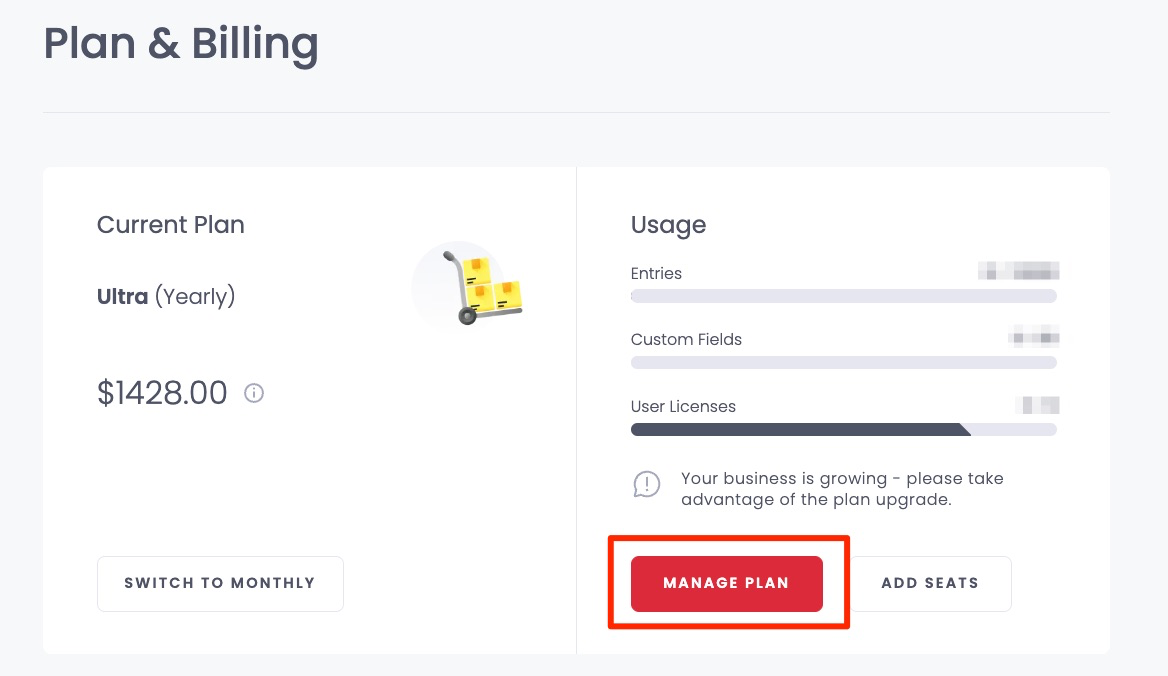Click the User Licenses usage bar
The width and height of the screenshot is (1168, 676).
point(843,430)
